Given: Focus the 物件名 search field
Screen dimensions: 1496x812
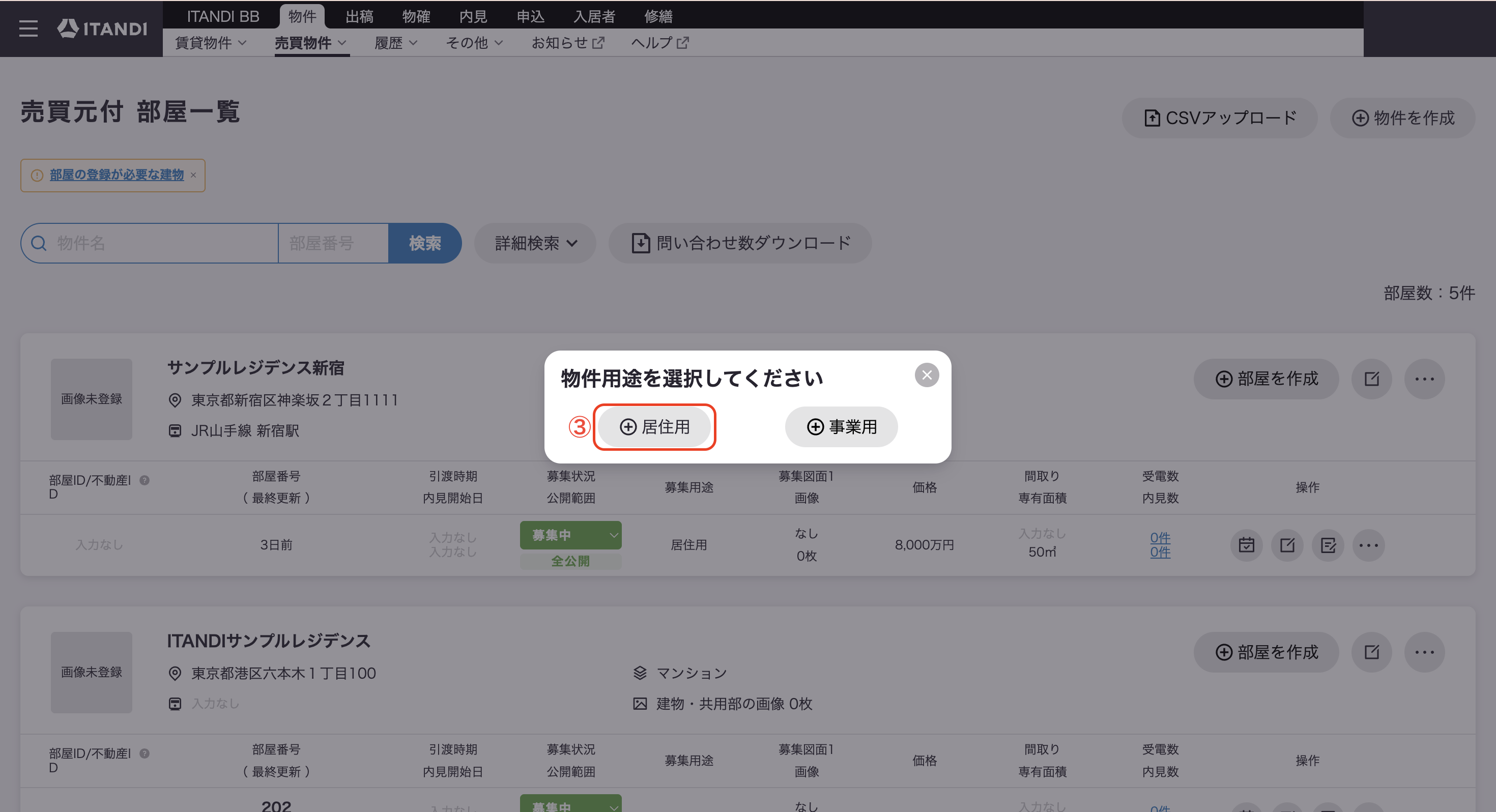Looking at the screenshot, I should pyautogui.click(x=150, y=243).
